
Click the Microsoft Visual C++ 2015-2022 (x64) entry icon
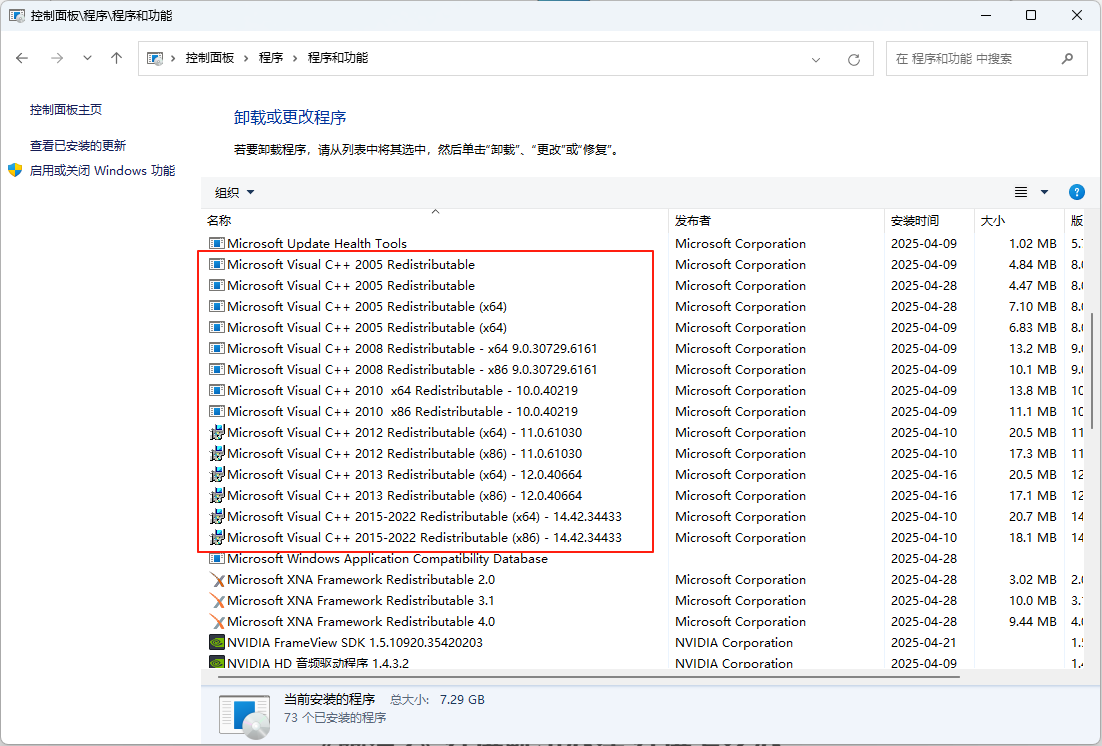(x=216, y=516)
